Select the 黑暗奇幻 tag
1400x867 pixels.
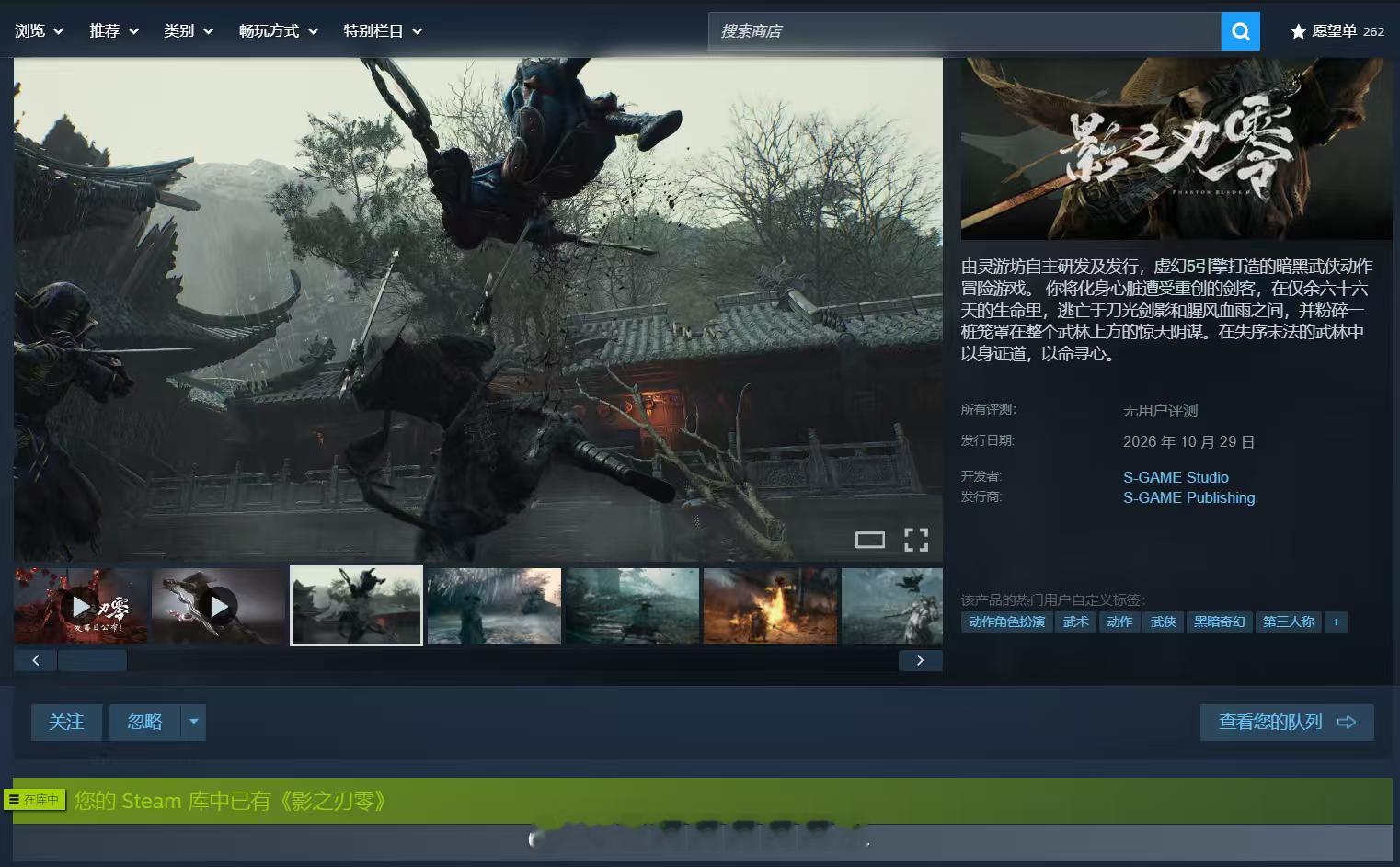point(1219,622)
